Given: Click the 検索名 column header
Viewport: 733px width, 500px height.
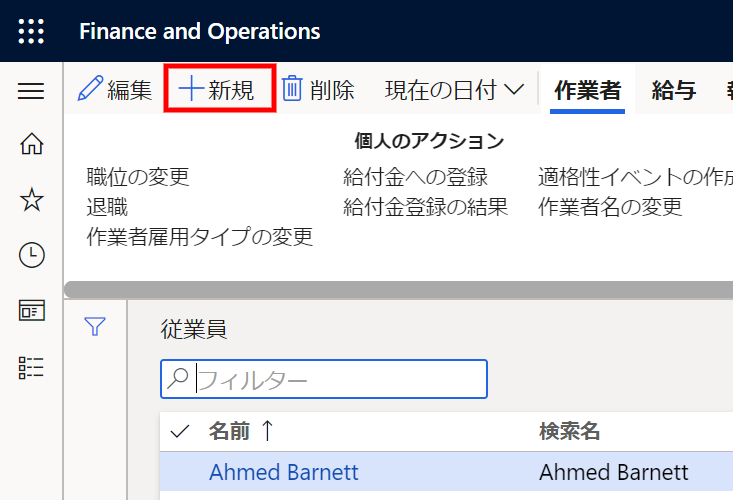Looking at the screenshot, I should tap(569, 431).
